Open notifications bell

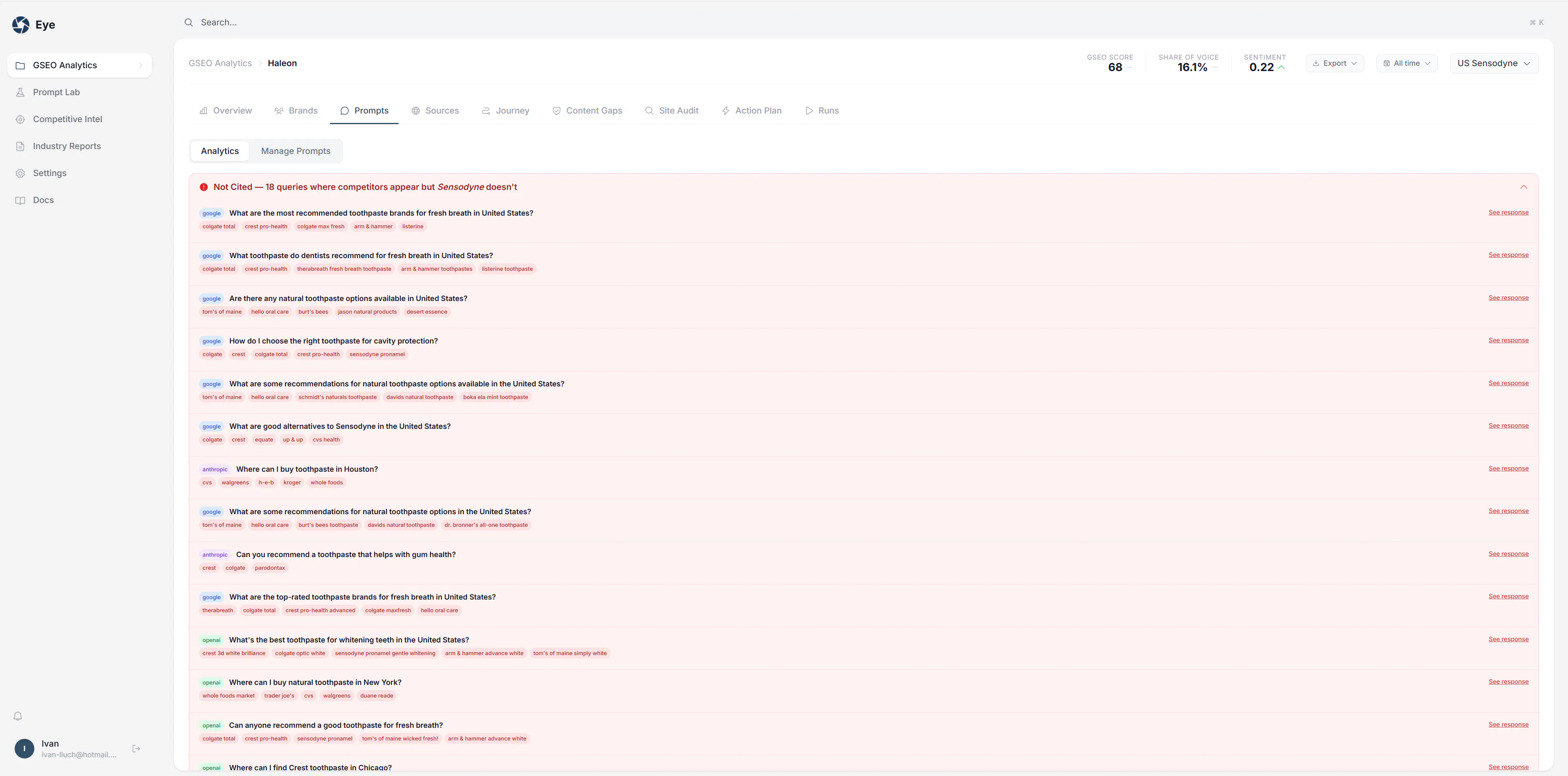pyautogui.click(x=18, y=716)
